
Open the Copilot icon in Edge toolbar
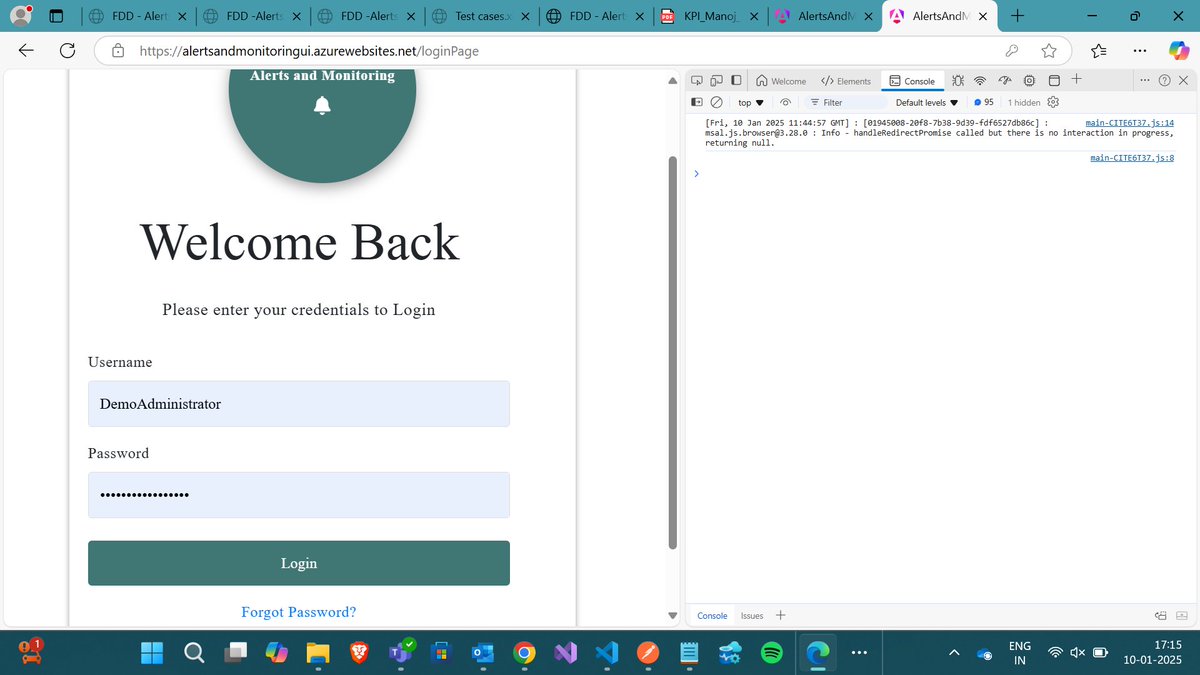[x=1178, y=51]
